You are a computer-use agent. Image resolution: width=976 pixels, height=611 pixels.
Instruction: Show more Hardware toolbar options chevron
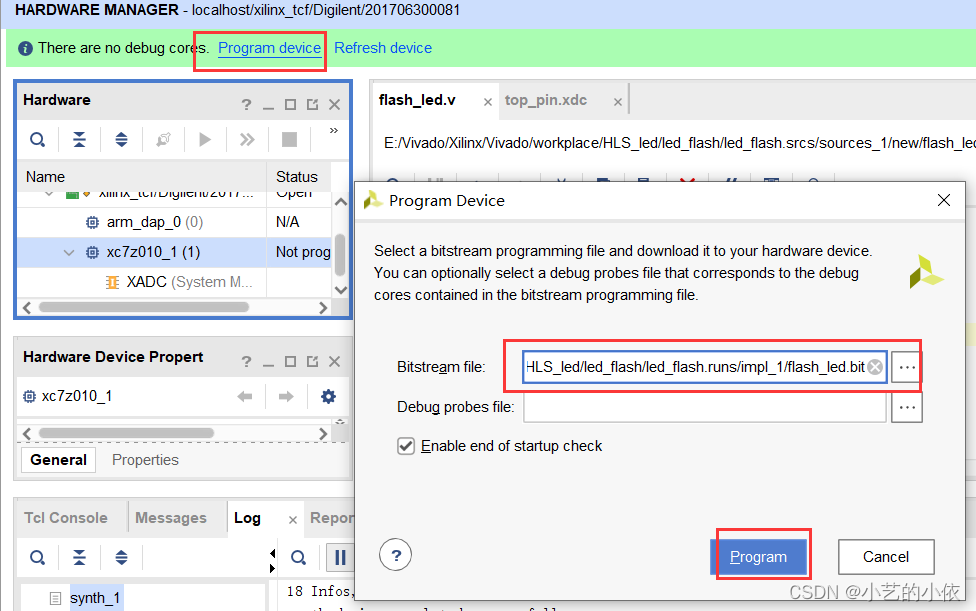tap(334, 131)
